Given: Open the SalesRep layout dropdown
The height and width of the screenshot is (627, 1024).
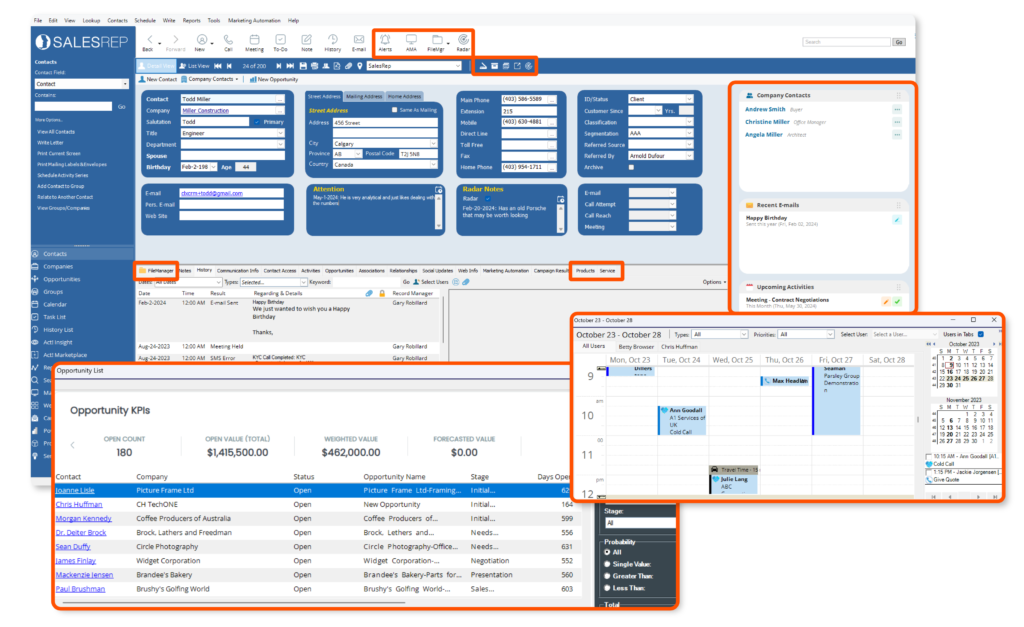Looking at the screenshot, I should [457, 66].
